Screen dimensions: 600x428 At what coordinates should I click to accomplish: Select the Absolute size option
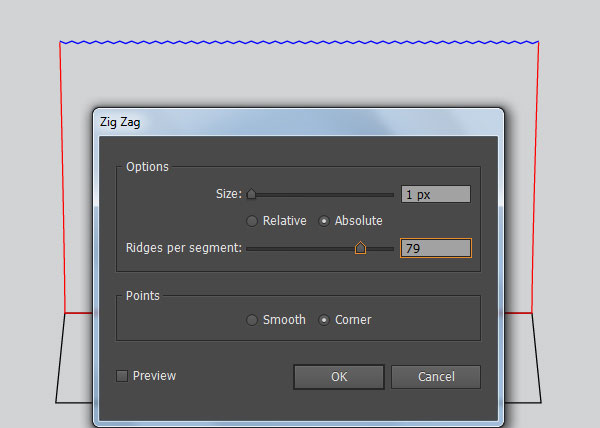click(324, 221)
